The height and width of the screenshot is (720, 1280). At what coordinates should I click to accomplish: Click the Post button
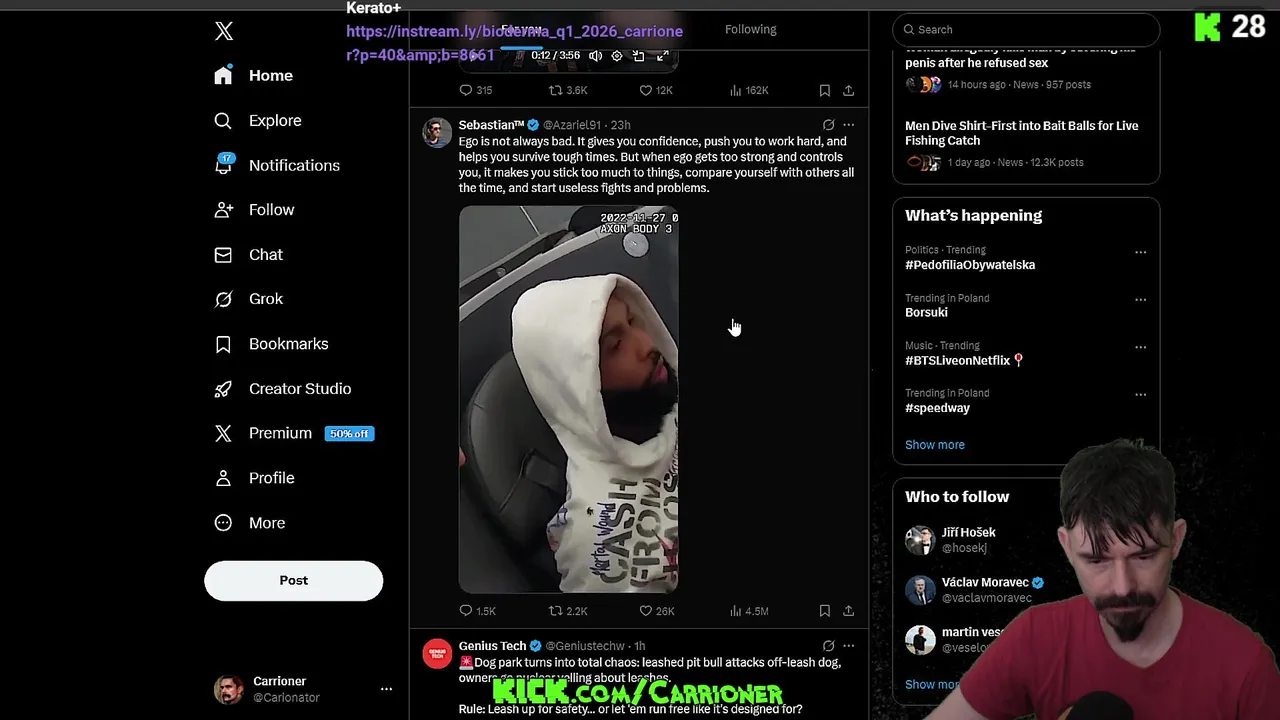point(293,581)
